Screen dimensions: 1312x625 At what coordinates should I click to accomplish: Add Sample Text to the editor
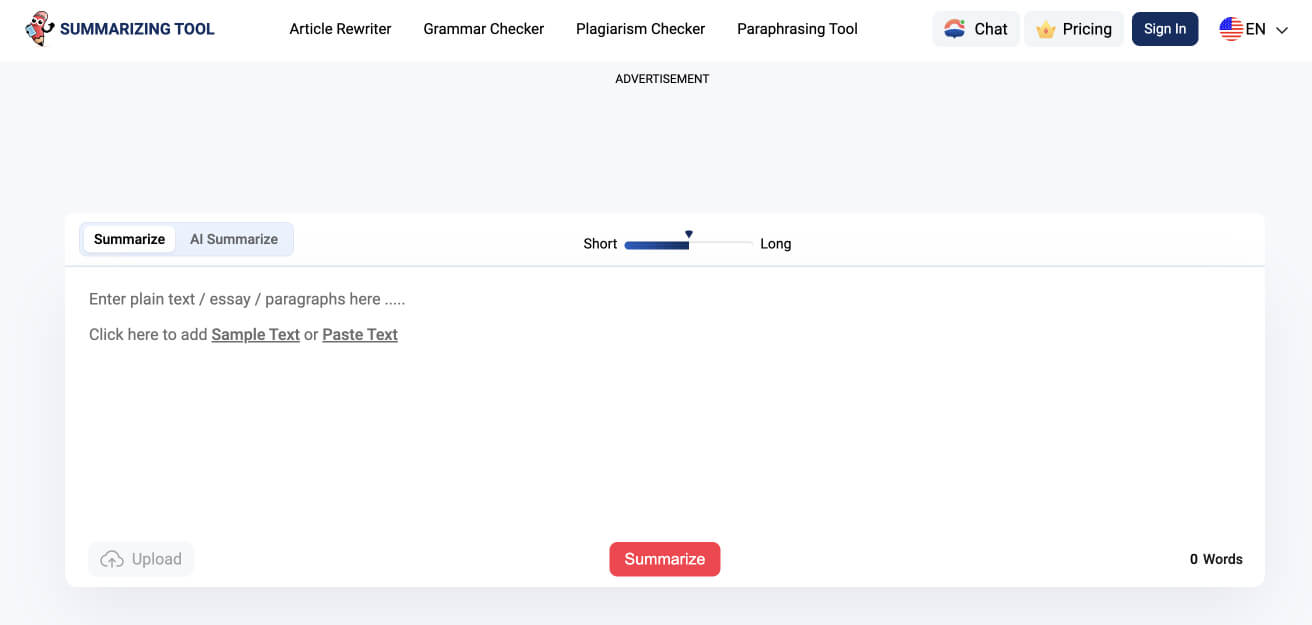tap(255, 334)
